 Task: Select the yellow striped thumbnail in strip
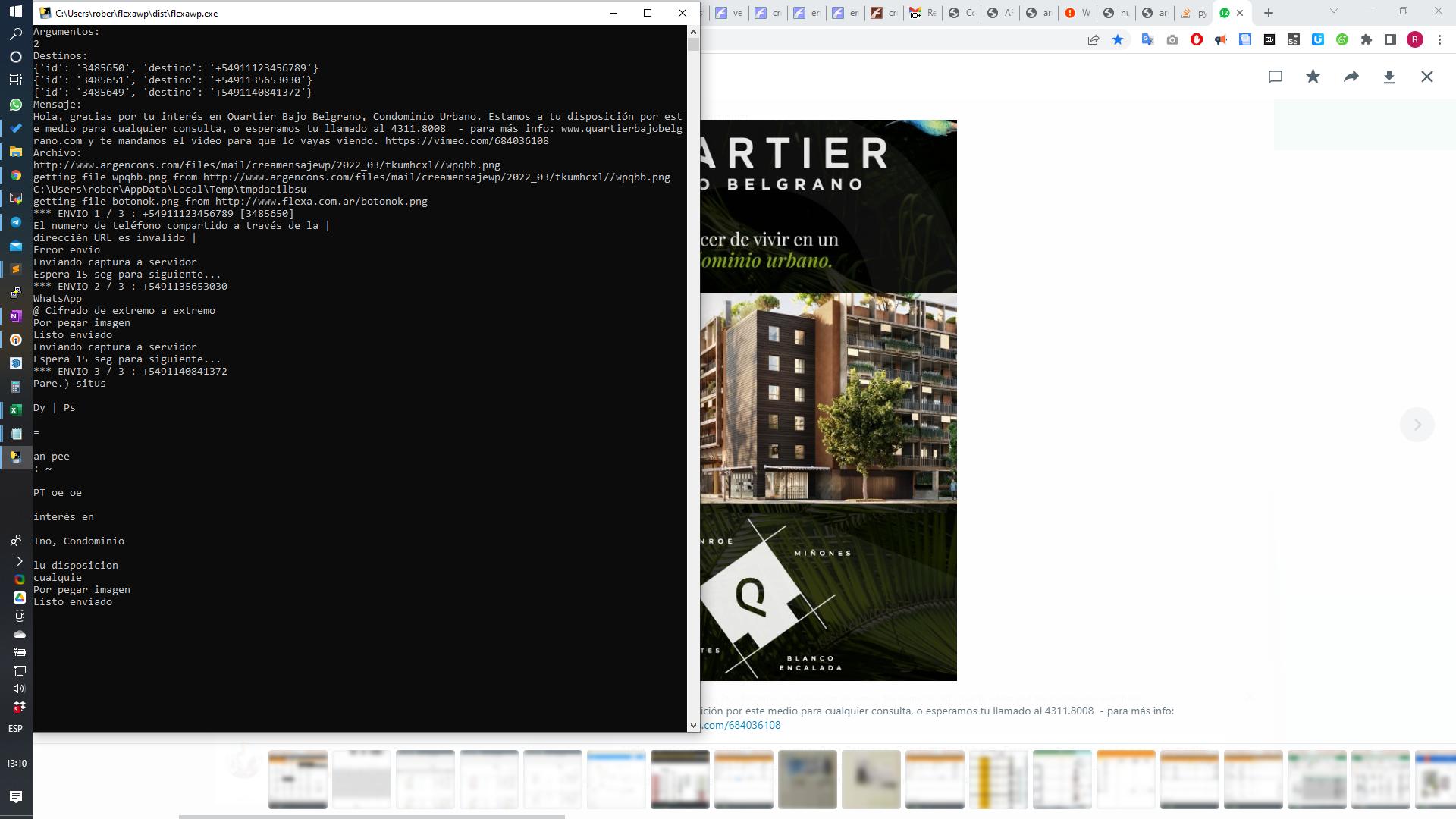coord(999,780)
